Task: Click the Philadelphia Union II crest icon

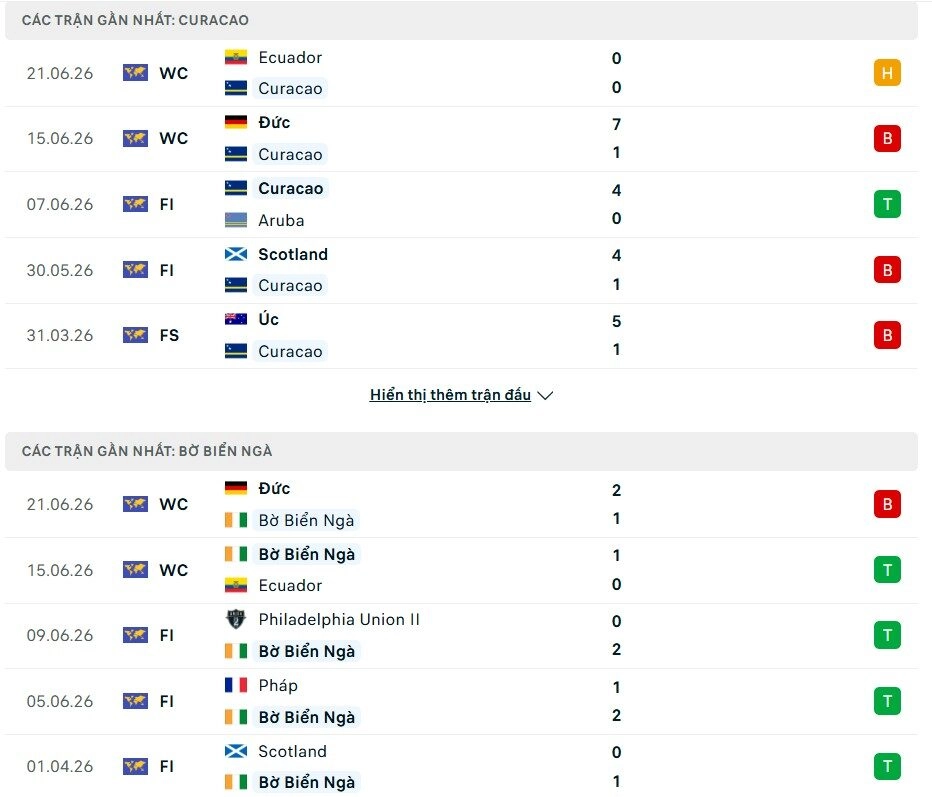Action: (236, 619)
